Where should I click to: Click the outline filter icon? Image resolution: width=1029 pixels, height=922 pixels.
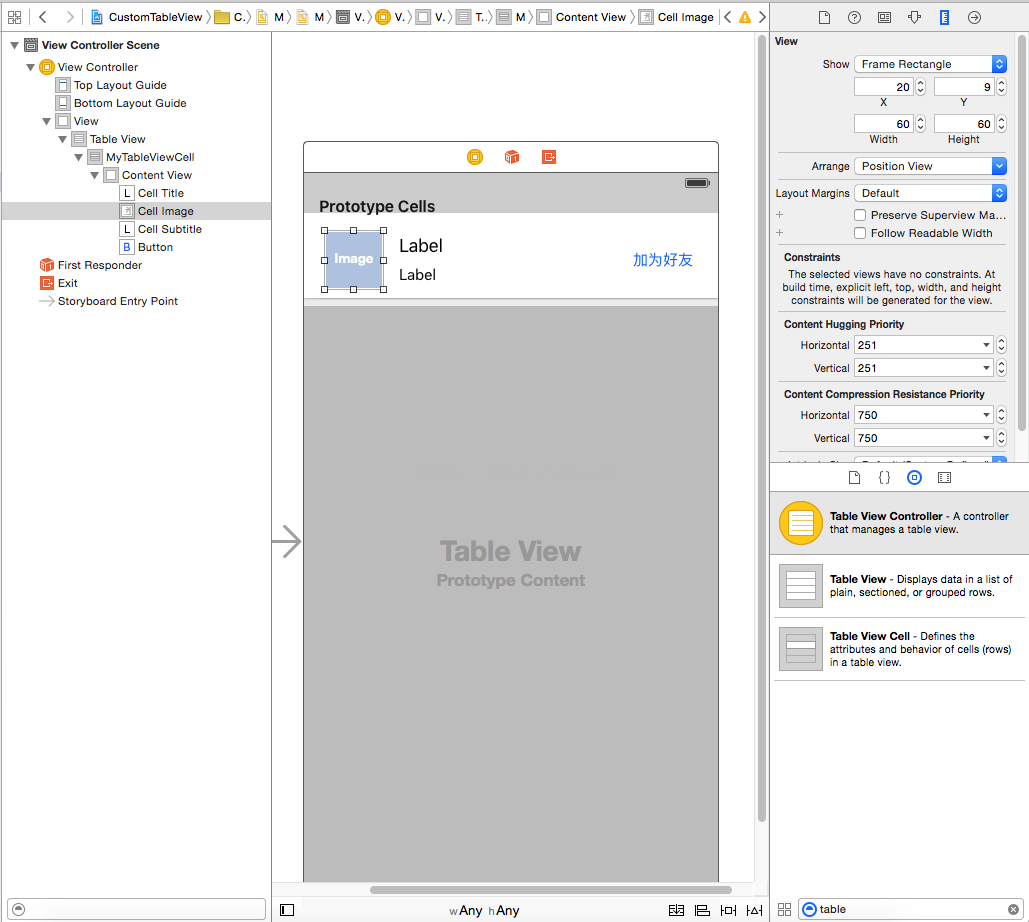18,909
